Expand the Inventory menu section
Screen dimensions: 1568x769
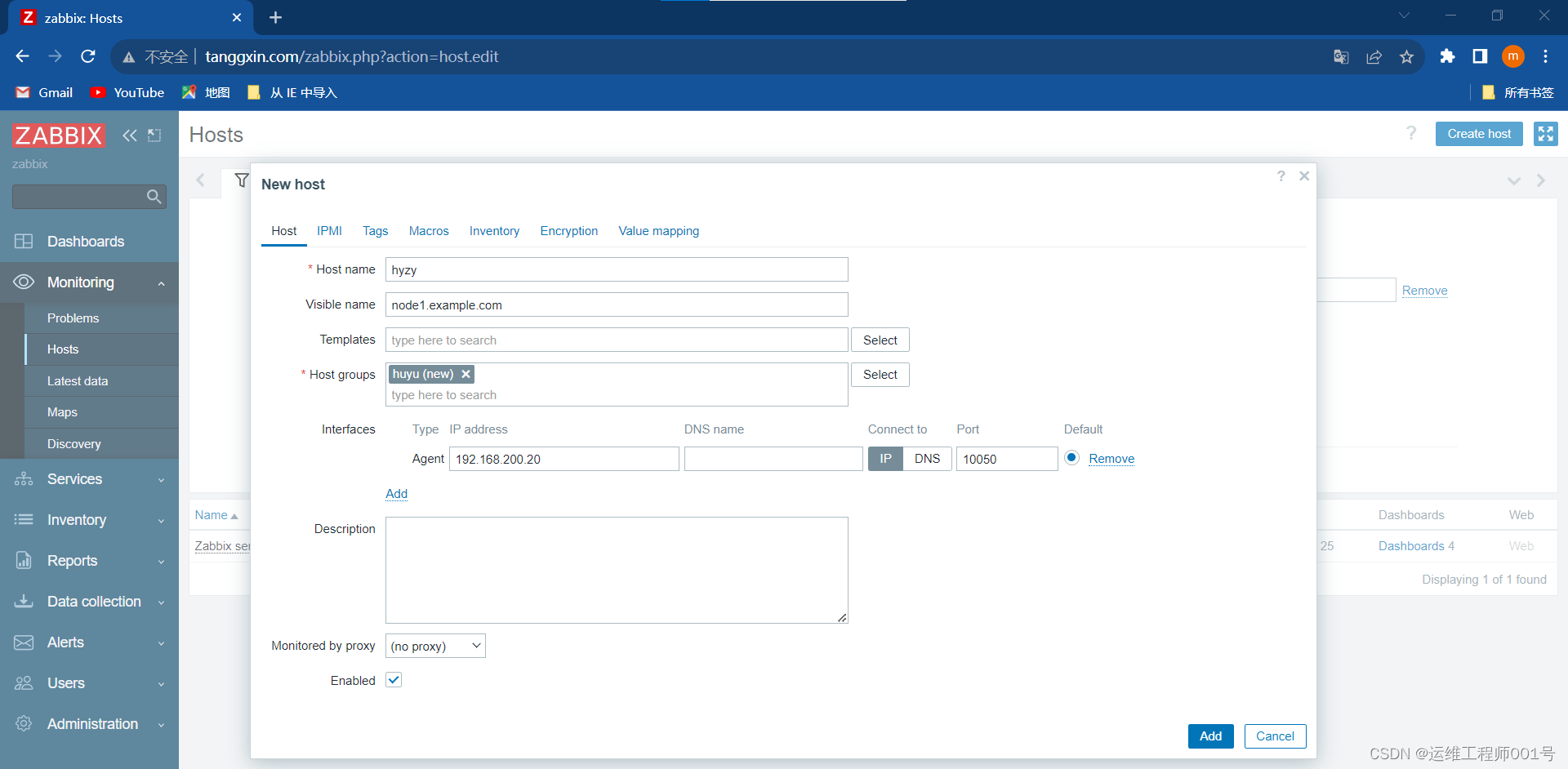click(x=161, y=521)
